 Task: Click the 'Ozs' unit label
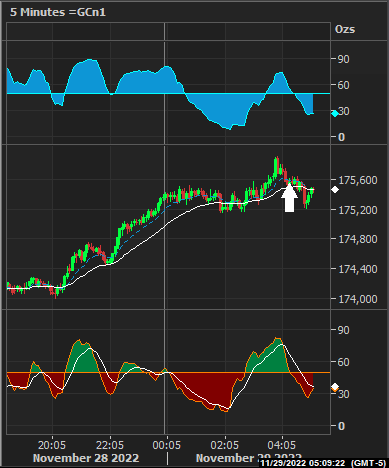tap(345, 29)
